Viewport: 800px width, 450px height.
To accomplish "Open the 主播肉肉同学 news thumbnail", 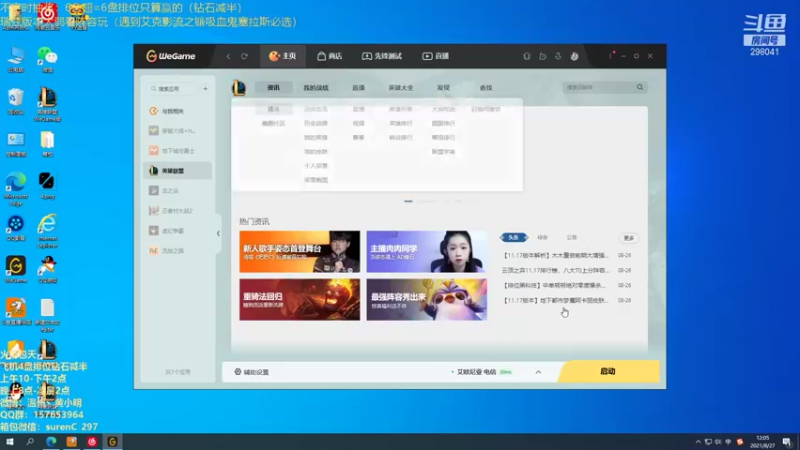I will coord(427,252).
